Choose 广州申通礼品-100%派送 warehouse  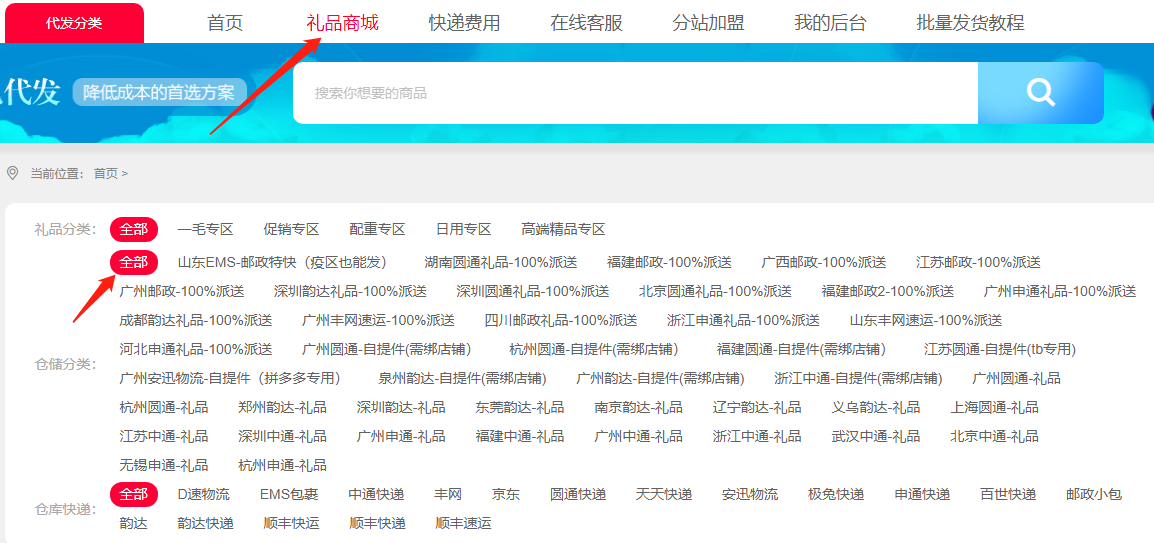(x=1060, y=291)
